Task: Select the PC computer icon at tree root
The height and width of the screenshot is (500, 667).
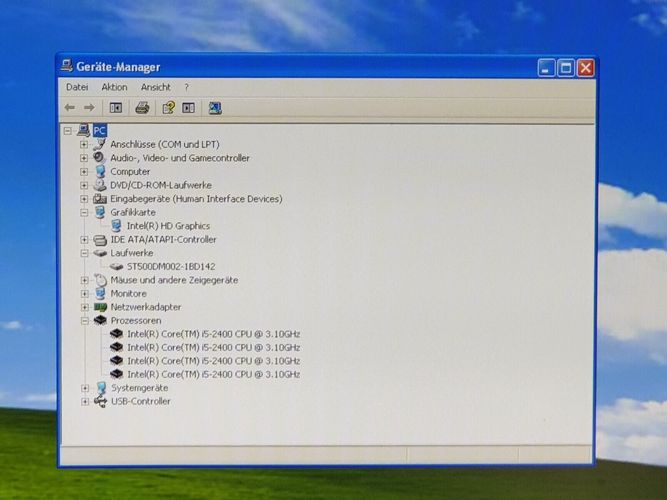Action: tap(84, 130)
